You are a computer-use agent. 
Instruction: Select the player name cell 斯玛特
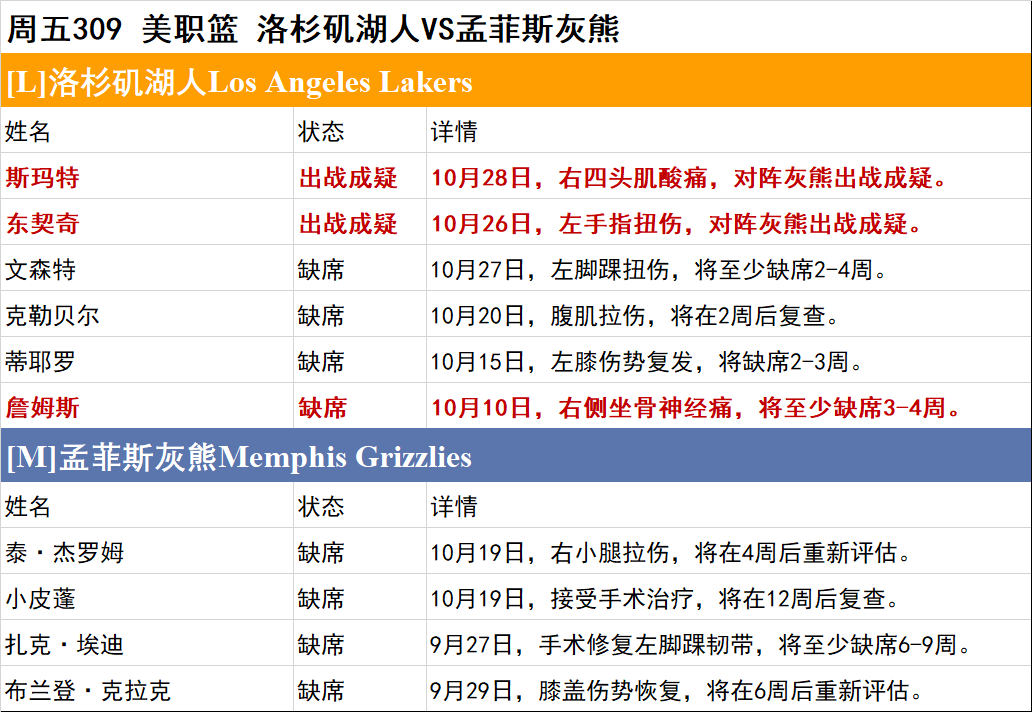pyautogui.click(x=43, y=178)
